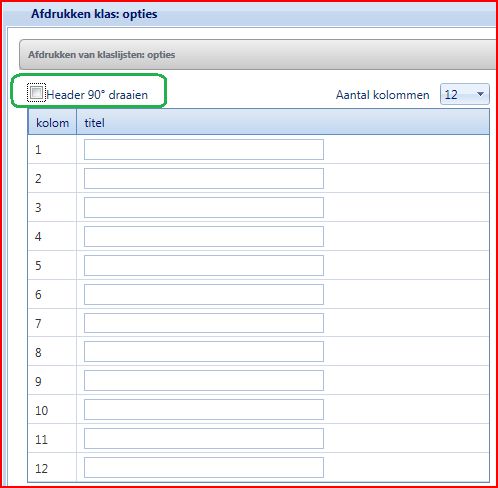Click the title field for kolom 6
The width and height of the screenshot is (498, 488).
(204, 294)
